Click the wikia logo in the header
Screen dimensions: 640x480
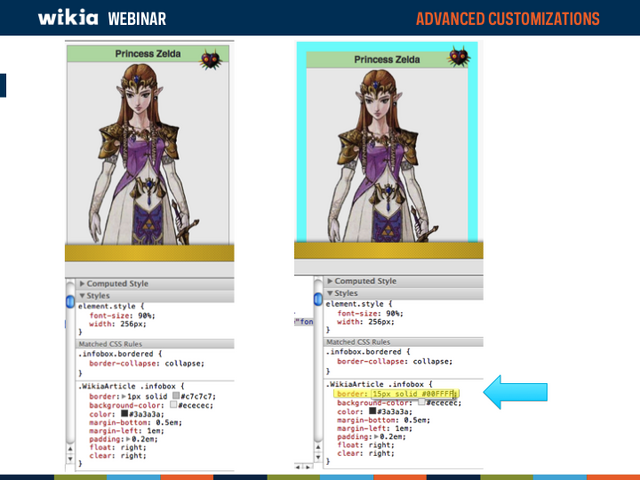[68, 18]
